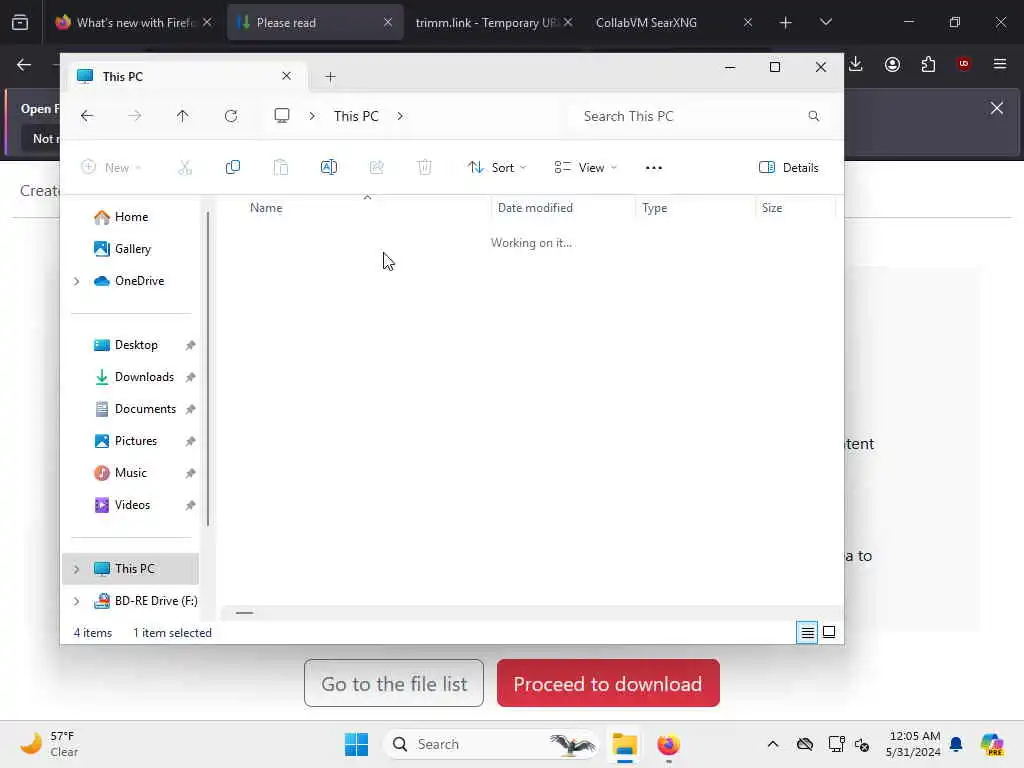This screenshot has width=1024, height=768.
Task: Click the Share icon in Explorer toolbar
Action: tap(377, 167)
